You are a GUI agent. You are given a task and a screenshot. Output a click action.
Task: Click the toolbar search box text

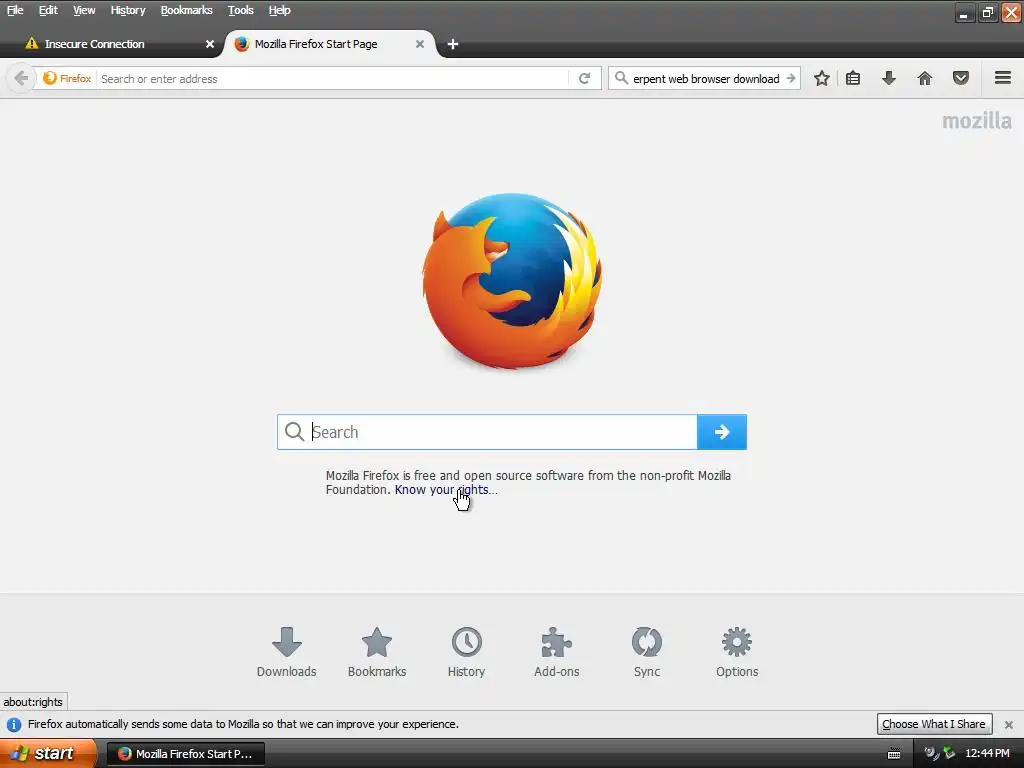point(706,78)
